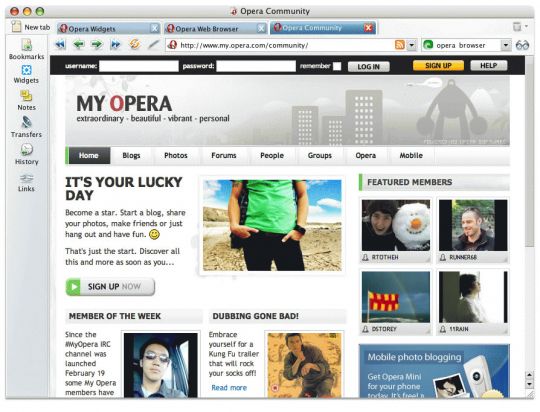Click the New tab button
The width and height of the screenshot is (540, 412).
(30, 27)
